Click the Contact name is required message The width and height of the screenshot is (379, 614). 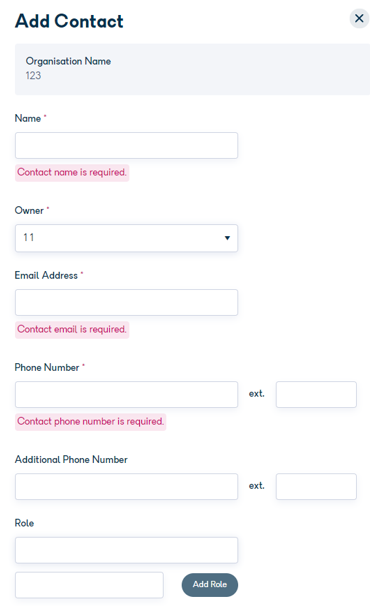tap(72, 173)
